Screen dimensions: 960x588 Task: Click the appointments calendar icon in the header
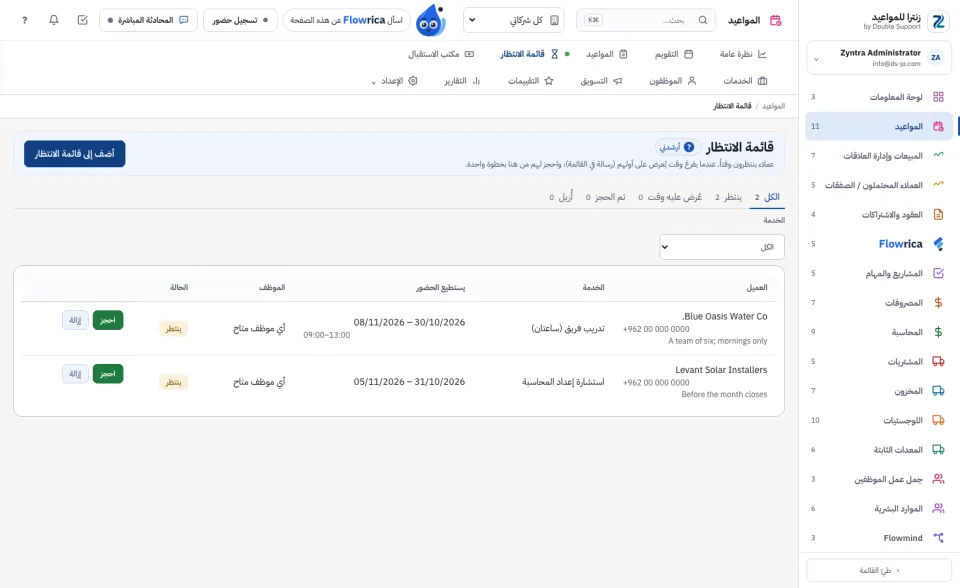click(776, 20)
